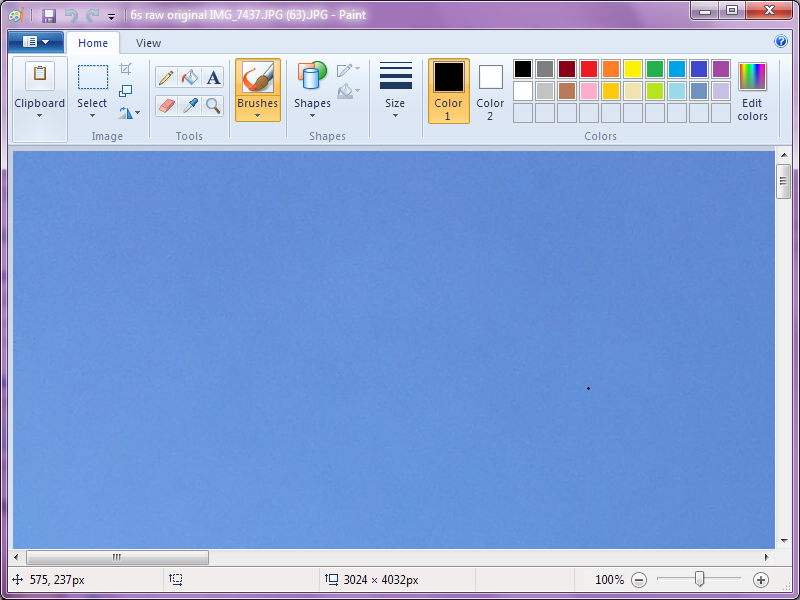Select the Magnifier tool
800x600 pixels.
point(213,106)
